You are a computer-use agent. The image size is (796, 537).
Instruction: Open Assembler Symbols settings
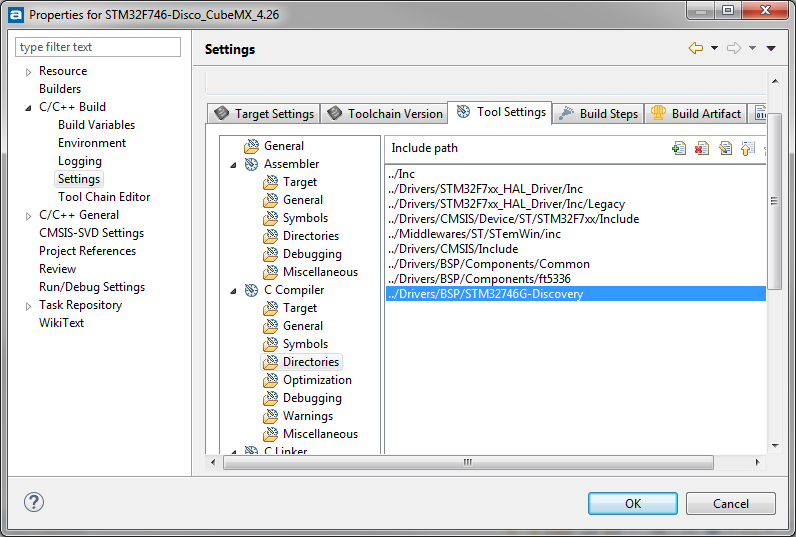[x=305, y=218]
